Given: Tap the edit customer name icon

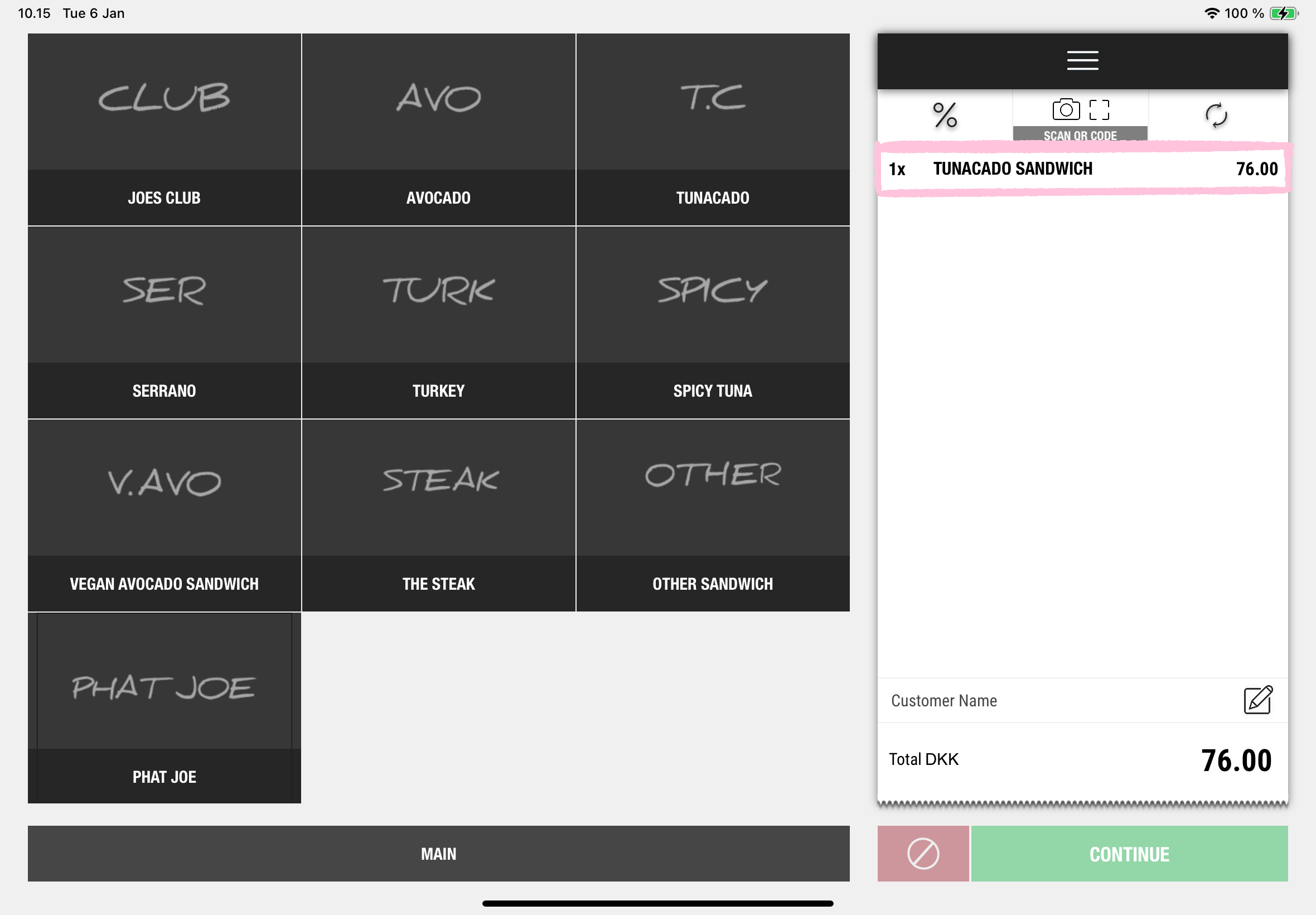Looking at the screenshot, I should click(1257, 700).
